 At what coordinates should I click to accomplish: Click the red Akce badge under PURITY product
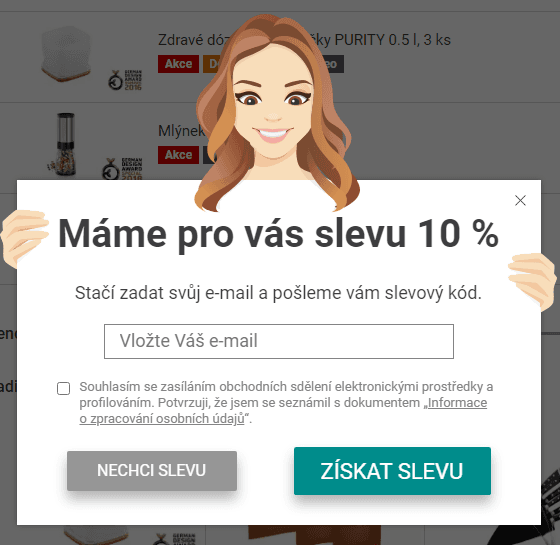178,64
